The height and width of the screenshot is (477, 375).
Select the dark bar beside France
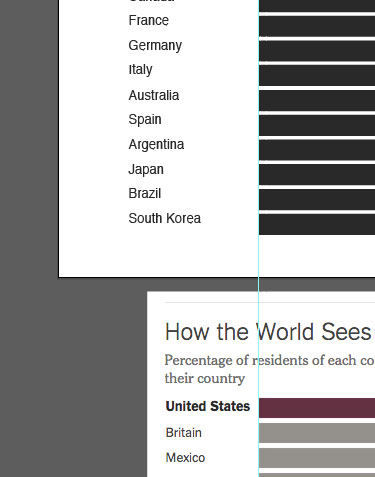point(317,26)
